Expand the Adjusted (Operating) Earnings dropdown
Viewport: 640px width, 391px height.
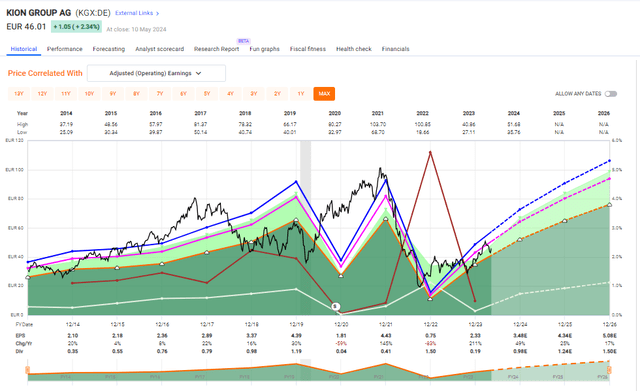click(156, 73)
